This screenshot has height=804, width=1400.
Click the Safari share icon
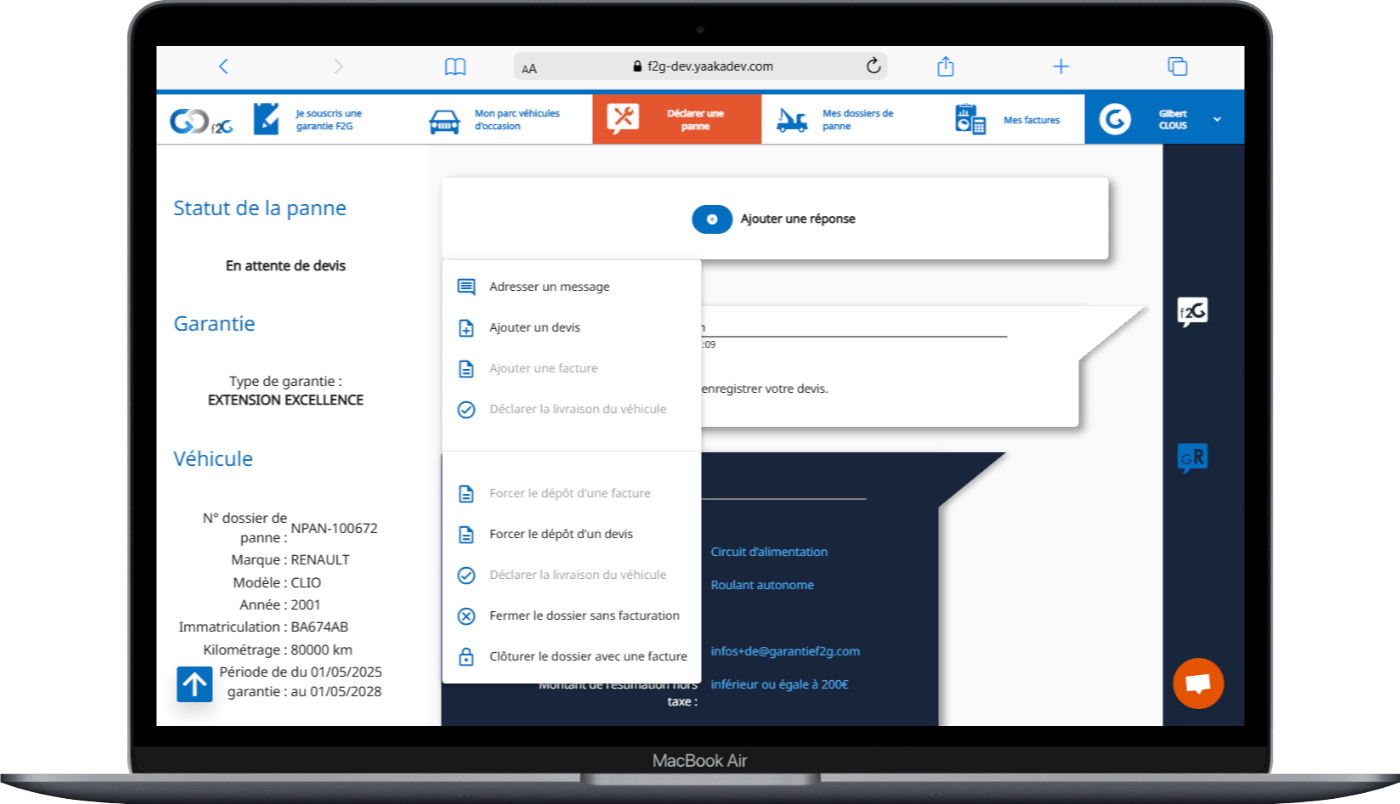(x=945, y=67)
